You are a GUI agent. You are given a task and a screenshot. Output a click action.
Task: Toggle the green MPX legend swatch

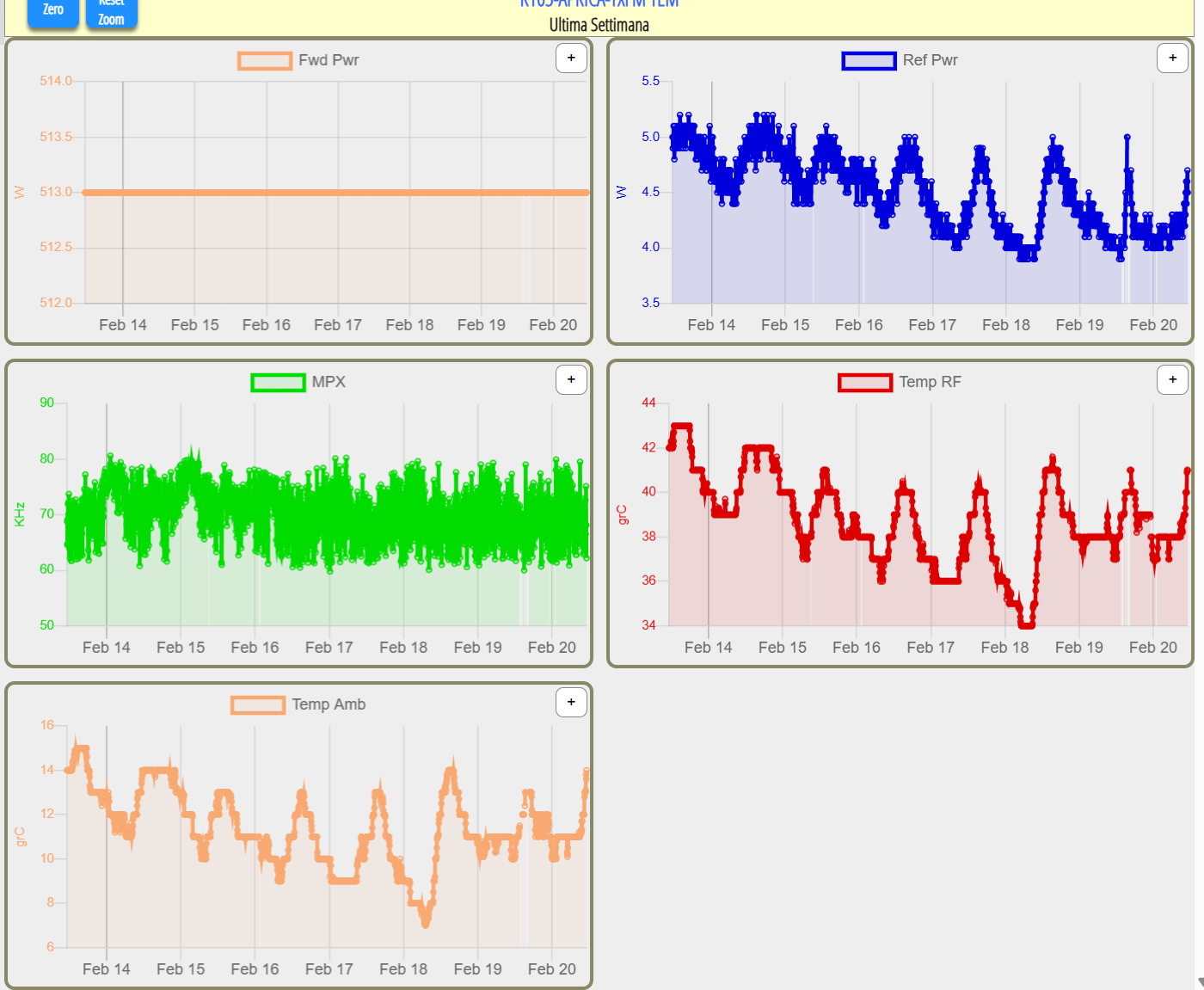pos(278,383)
